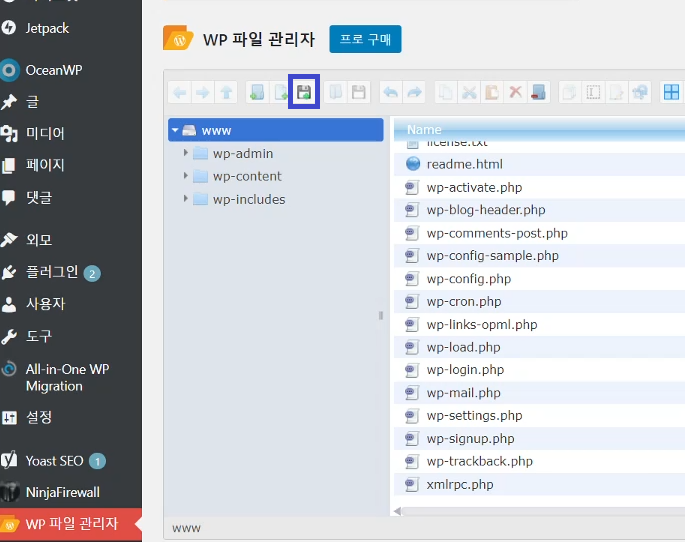Viewport: 685px width, 542px height.
Task: Open WP 파일 관리자 sidebar menu
Action: click(x=71, y=523)
